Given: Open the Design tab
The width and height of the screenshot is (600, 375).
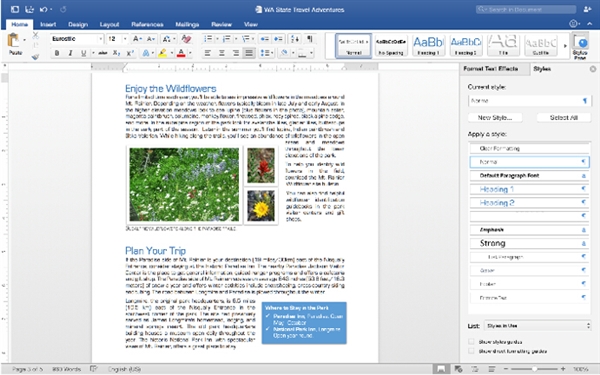Looking at the screenshot, I should (78, 24).
